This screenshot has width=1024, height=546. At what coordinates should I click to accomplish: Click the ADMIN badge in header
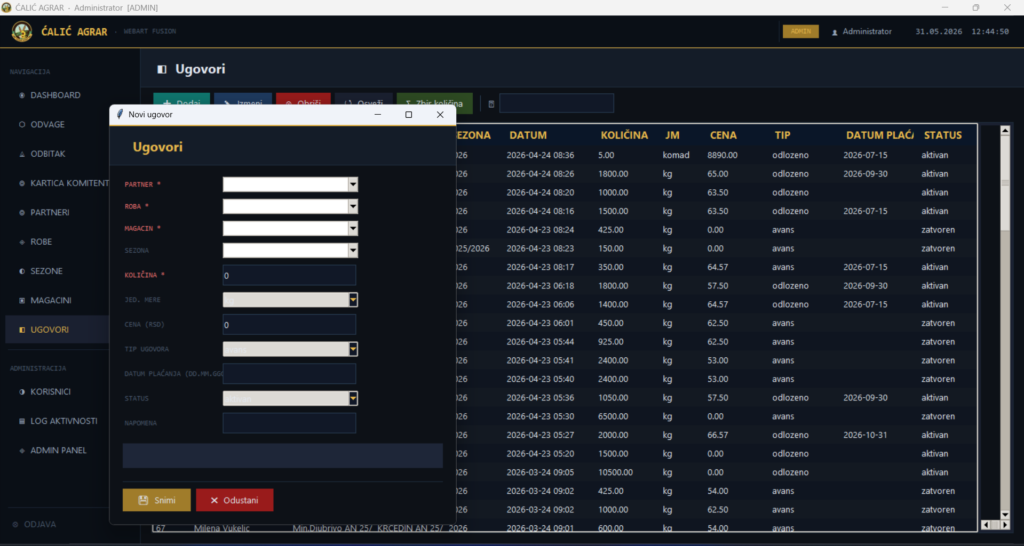click(801, 31)
